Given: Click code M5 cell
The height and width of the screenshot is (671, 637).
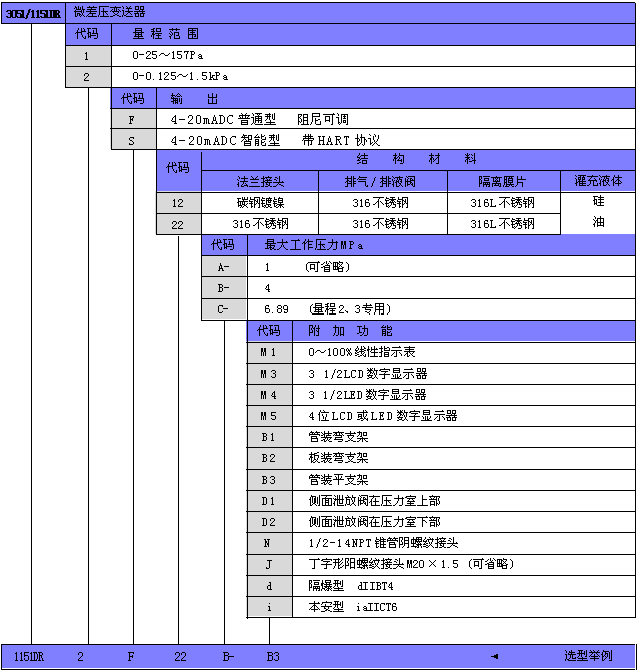Looking at the screenshot, I should [x=270, y=416].
